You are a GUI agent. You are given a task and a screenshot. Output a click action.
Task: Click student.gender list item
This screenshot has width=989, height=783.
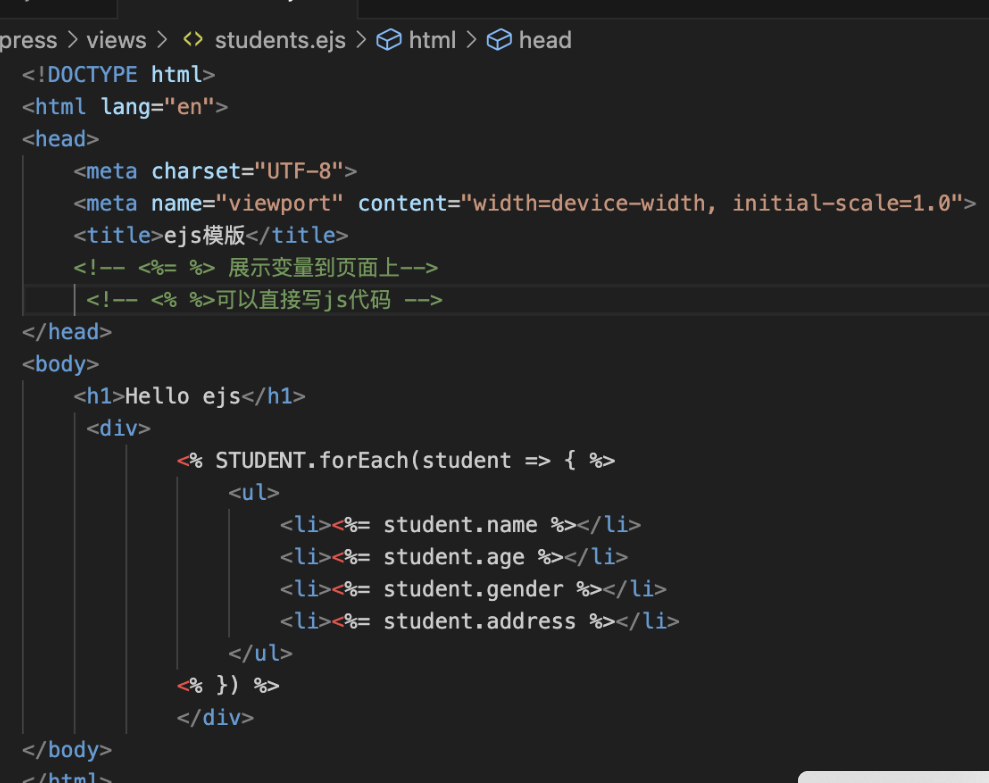(x=473, y=589)
